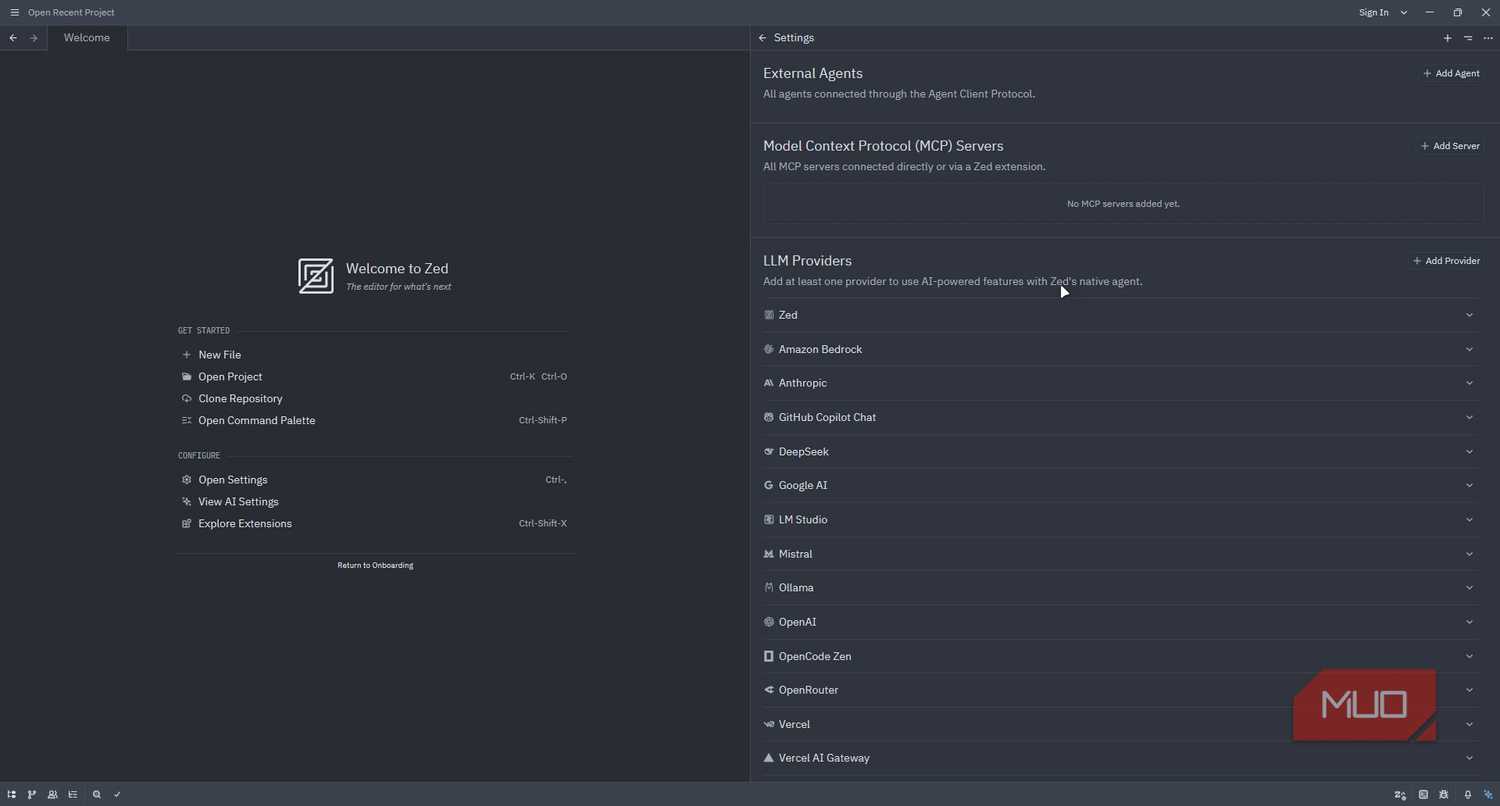Switch to the Welcome tab

[x=87, y=38]
